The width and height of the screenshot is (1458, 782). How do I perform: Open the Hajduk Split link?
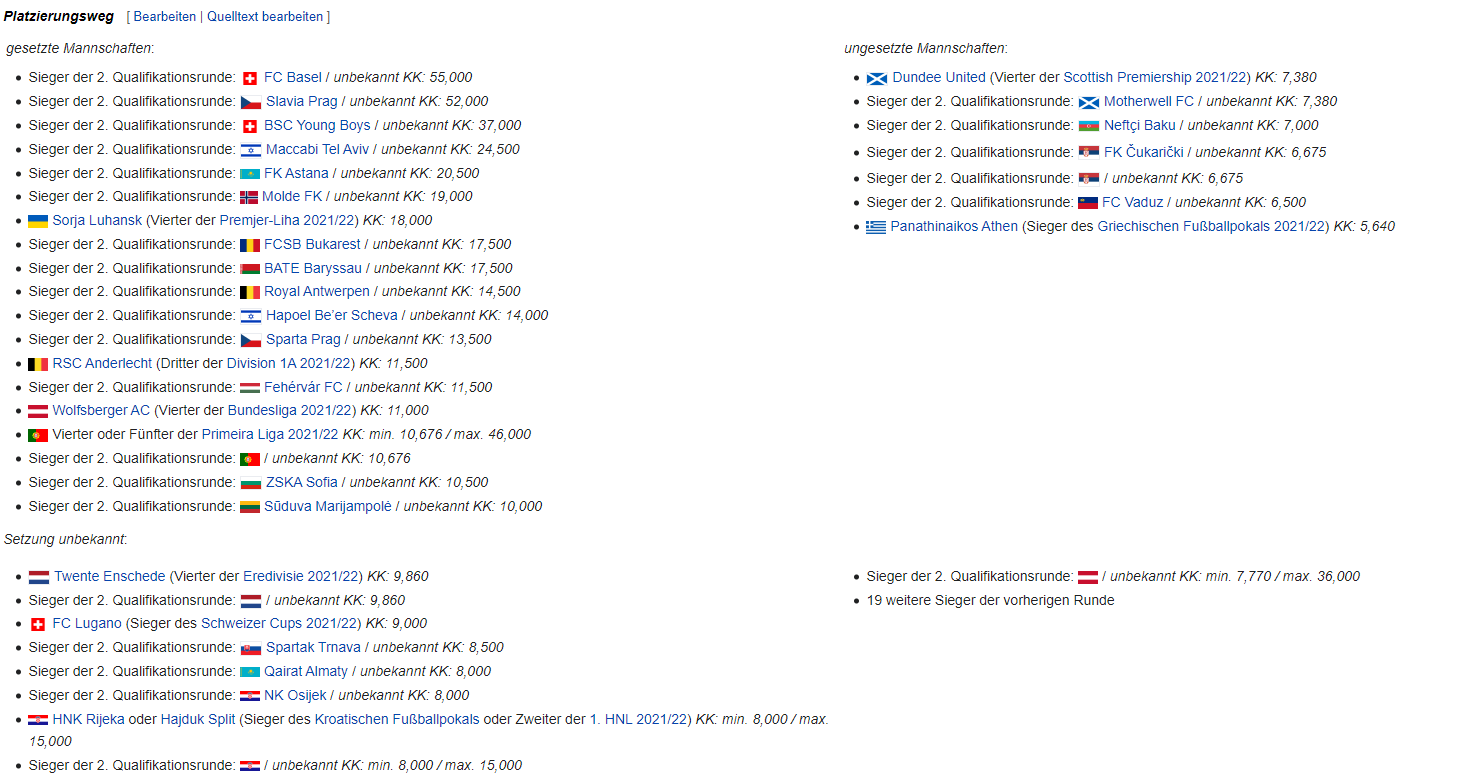click(x=198, y=720)
